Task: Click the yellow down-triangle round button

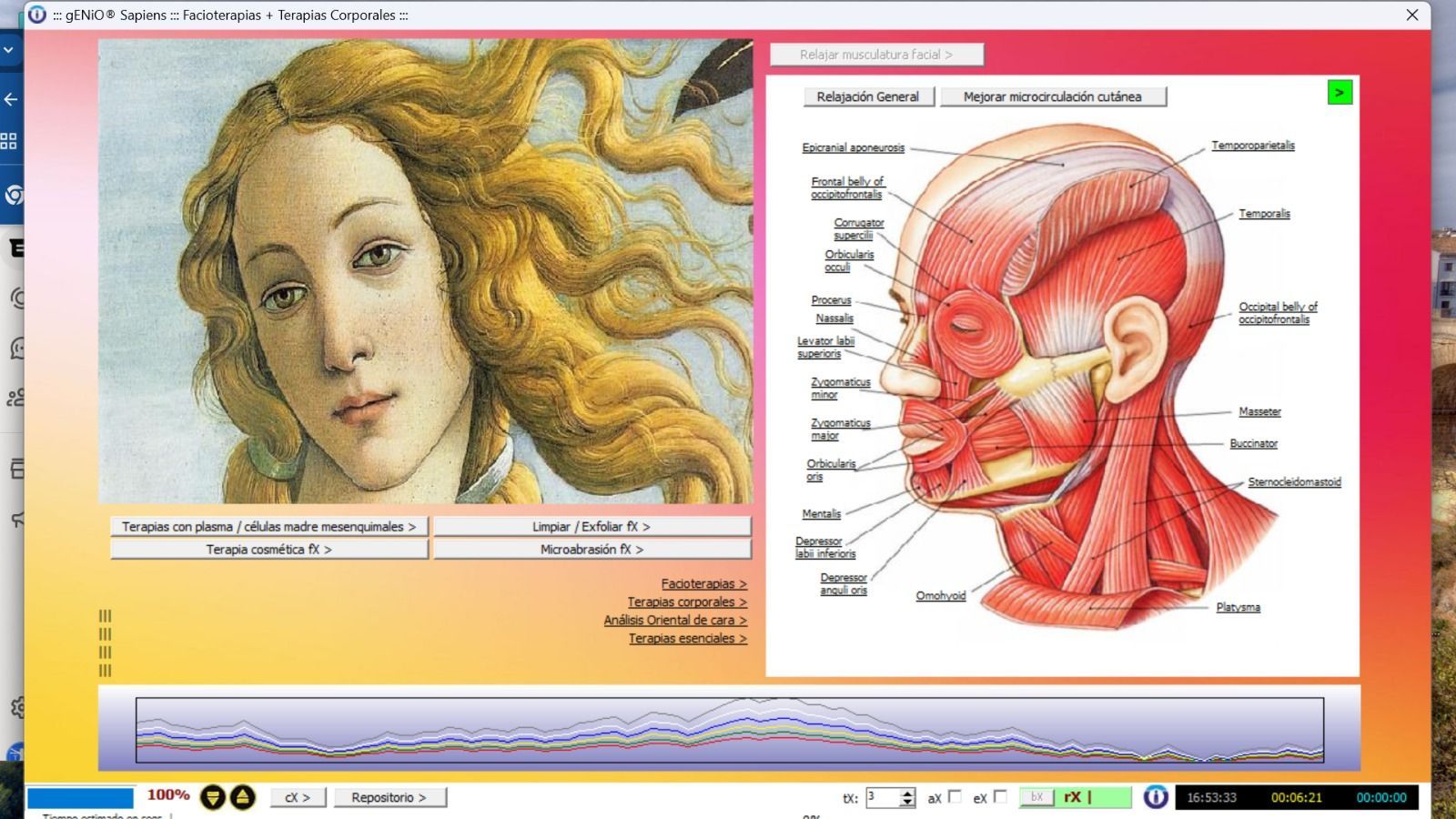Action: tap(212, 798)
